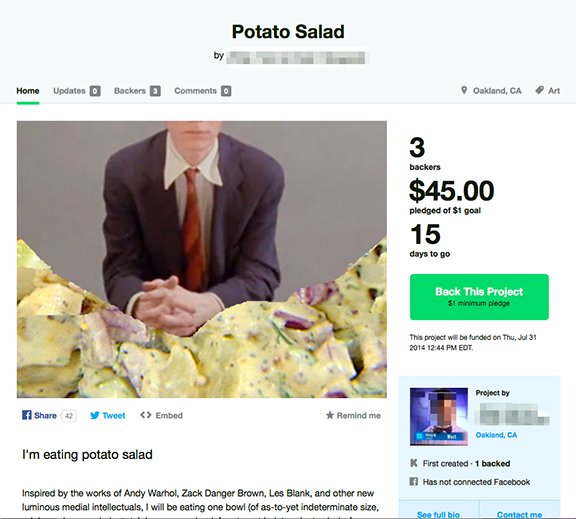Click the Twitter bird Tweet icon
The image size is (576, 519).
95,415
